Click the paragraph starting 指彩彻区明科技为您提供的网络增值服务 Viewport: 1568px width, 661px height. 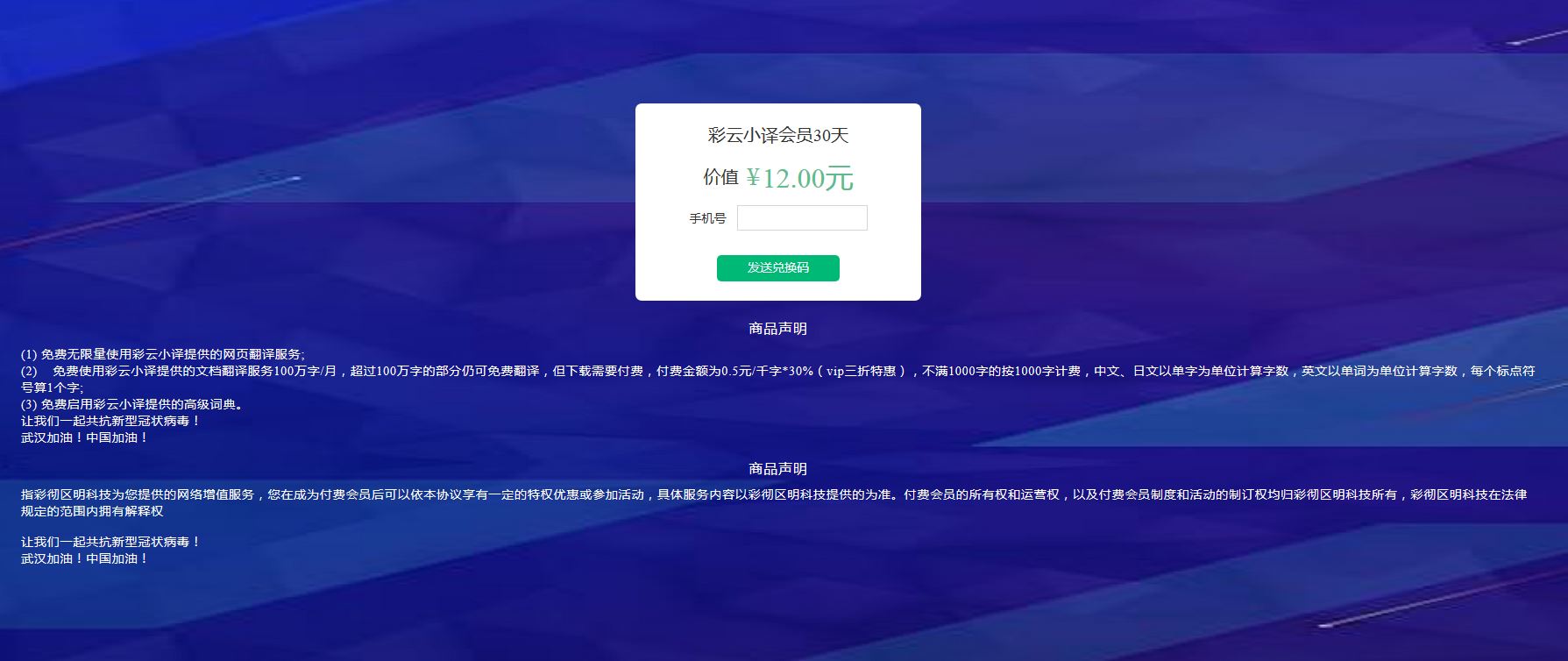click(x=774, y=502)
